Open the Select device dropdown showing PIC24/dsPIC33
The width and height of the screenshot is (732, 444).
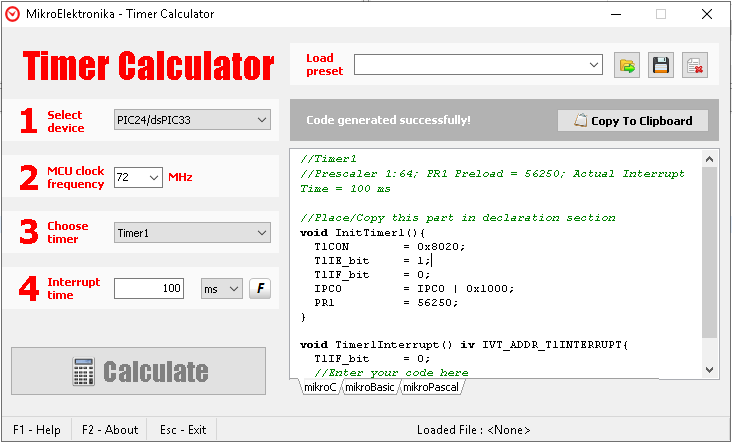click(x=192, y=120)
